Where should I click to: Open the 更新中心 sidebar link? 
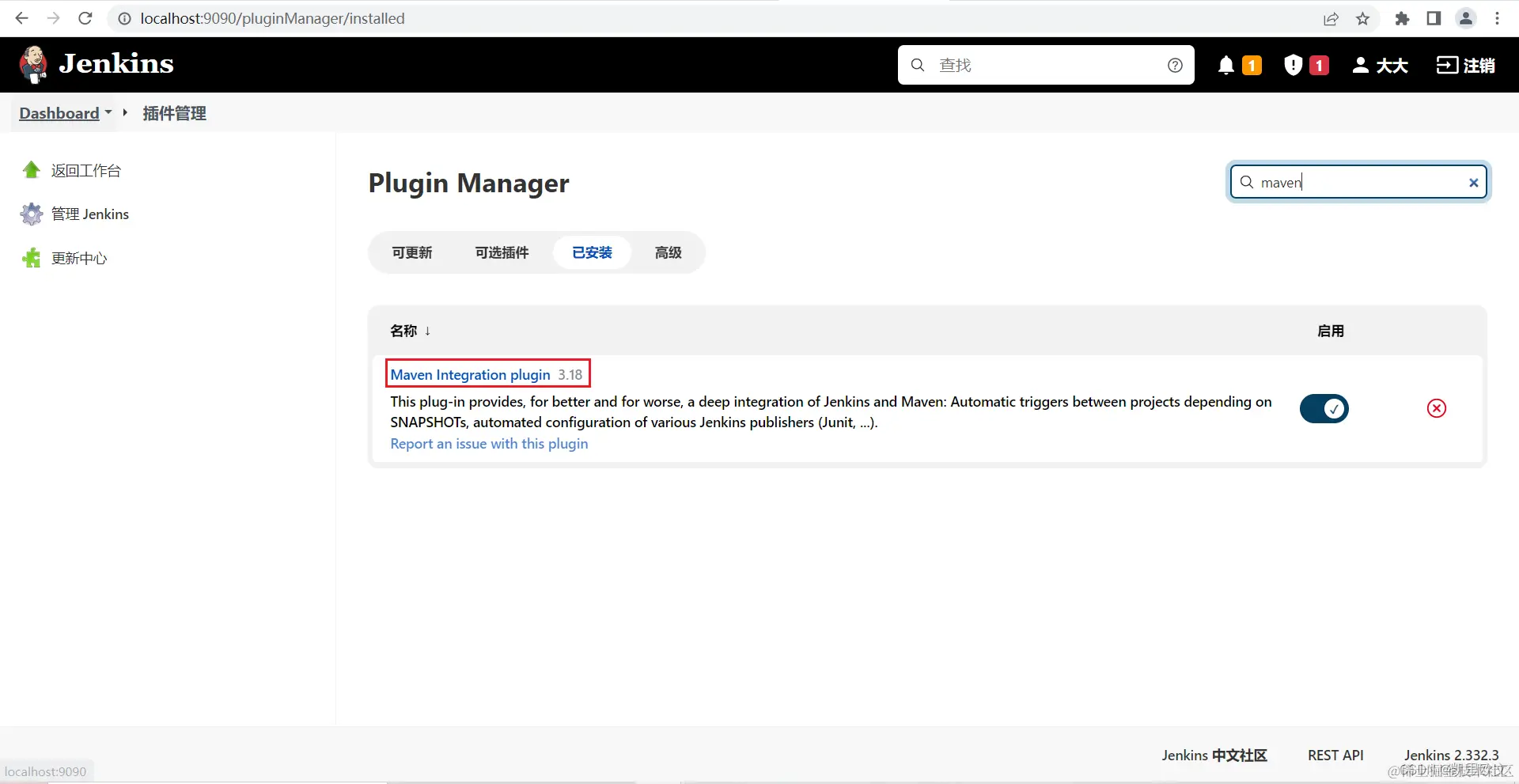coord(79,258)
